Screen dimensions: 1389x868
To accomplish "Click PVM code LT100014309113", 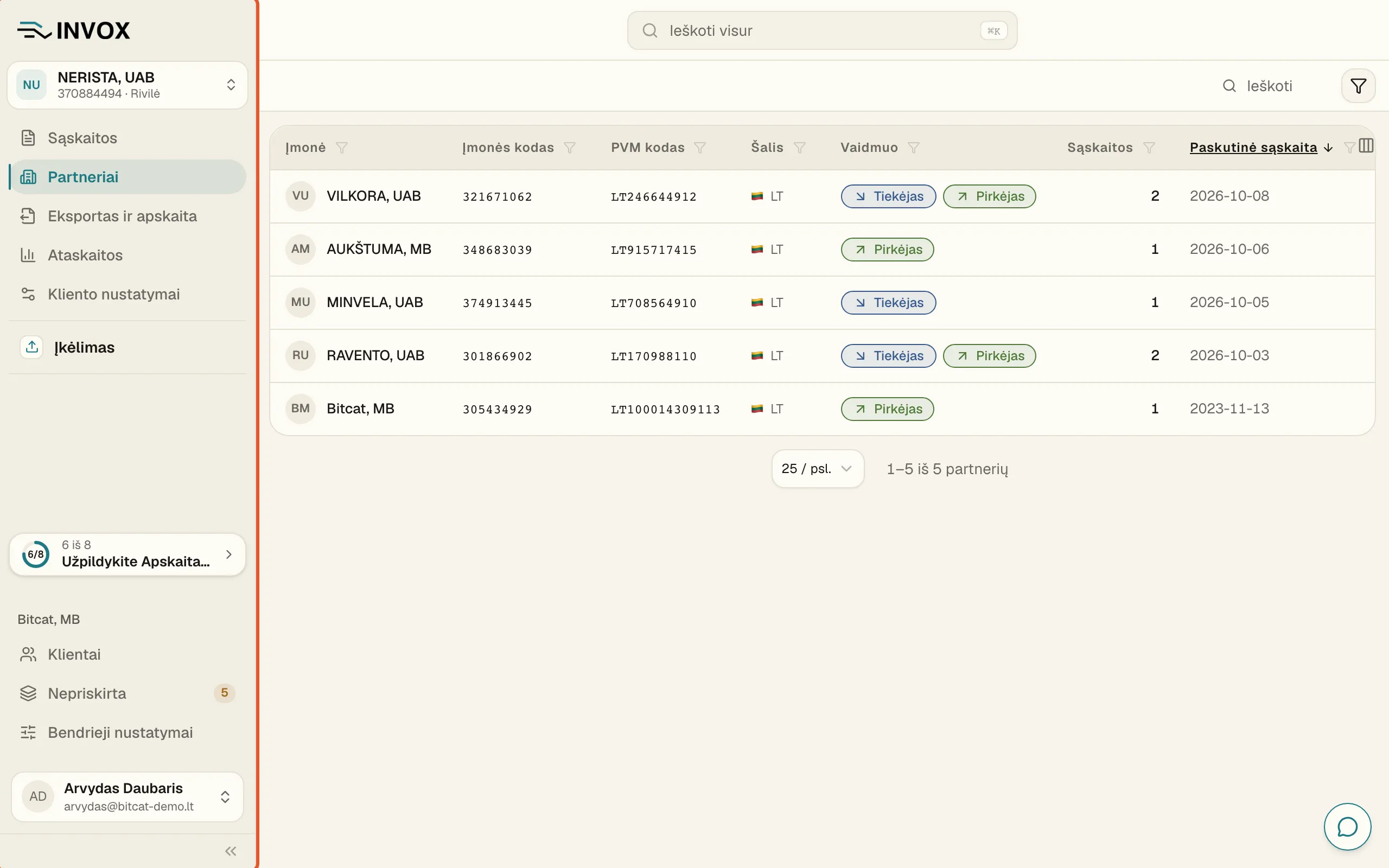I will (x=665, y=409).
